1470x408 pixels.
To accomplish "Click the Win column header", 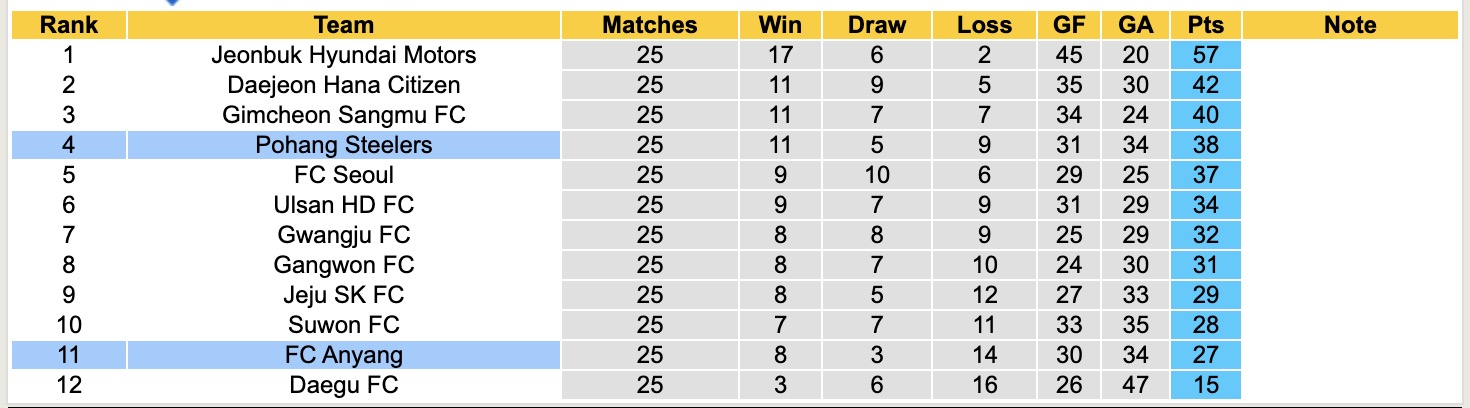I will [780, 26].
